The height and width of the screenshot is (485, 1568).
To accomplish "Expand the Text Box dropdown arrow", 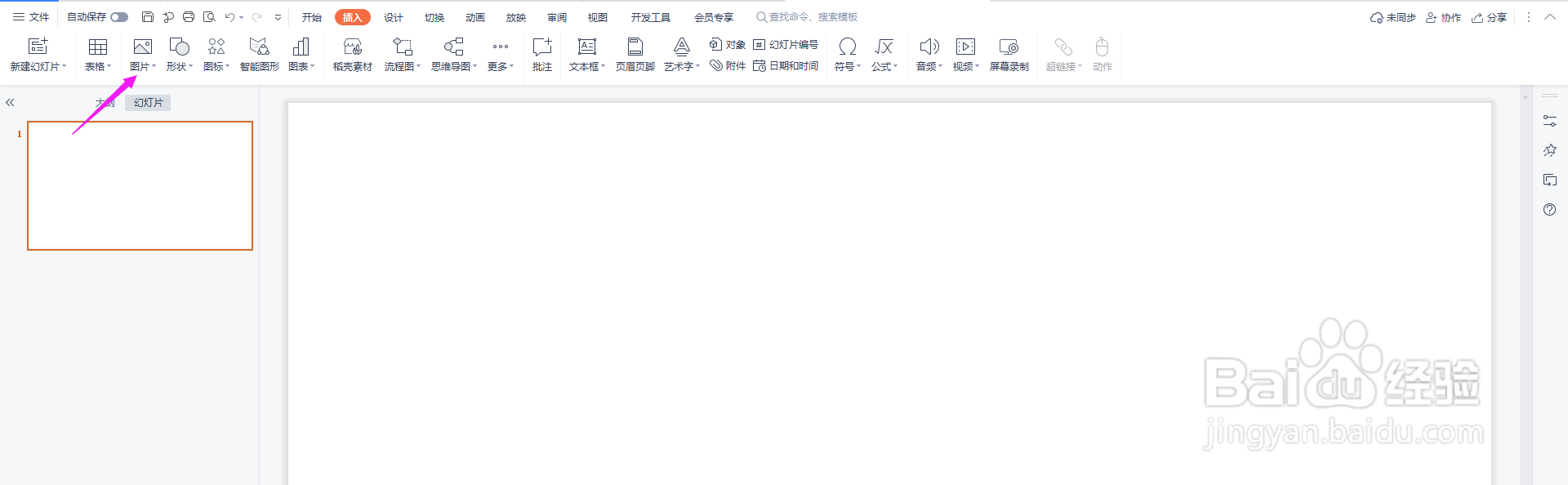I will [603, 67].
